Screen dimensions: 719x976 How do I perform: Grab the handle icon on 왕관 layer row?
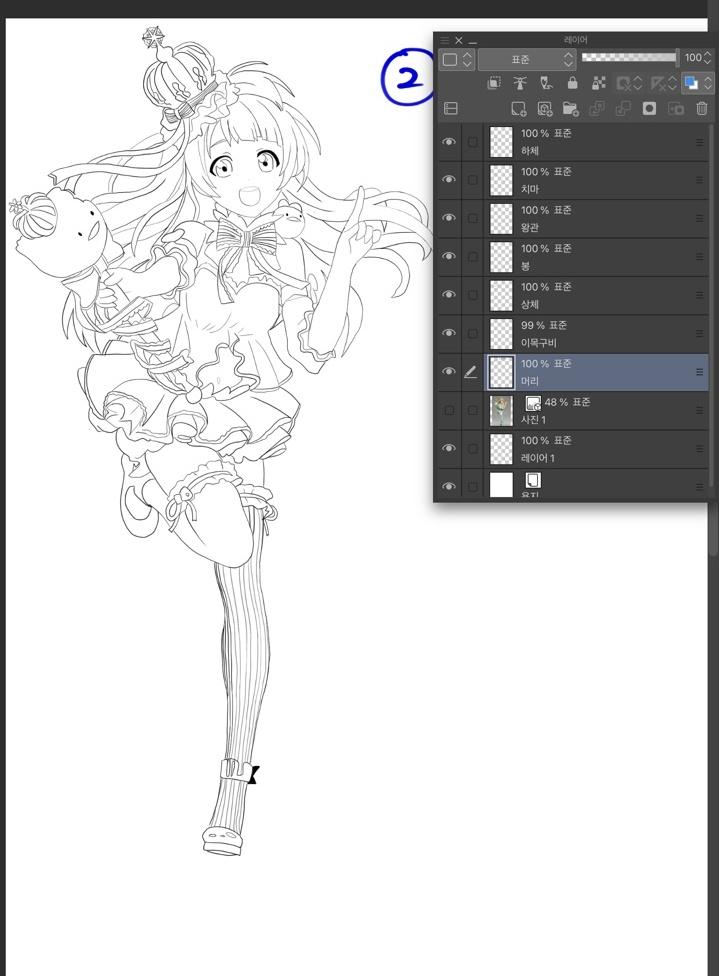tap(700, 219)
